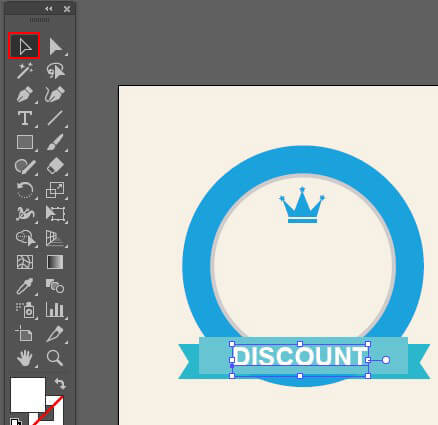This screenshot has height=425, width=438.
Task: Choose the Magic Wand tool
Action: pos(25,71)
